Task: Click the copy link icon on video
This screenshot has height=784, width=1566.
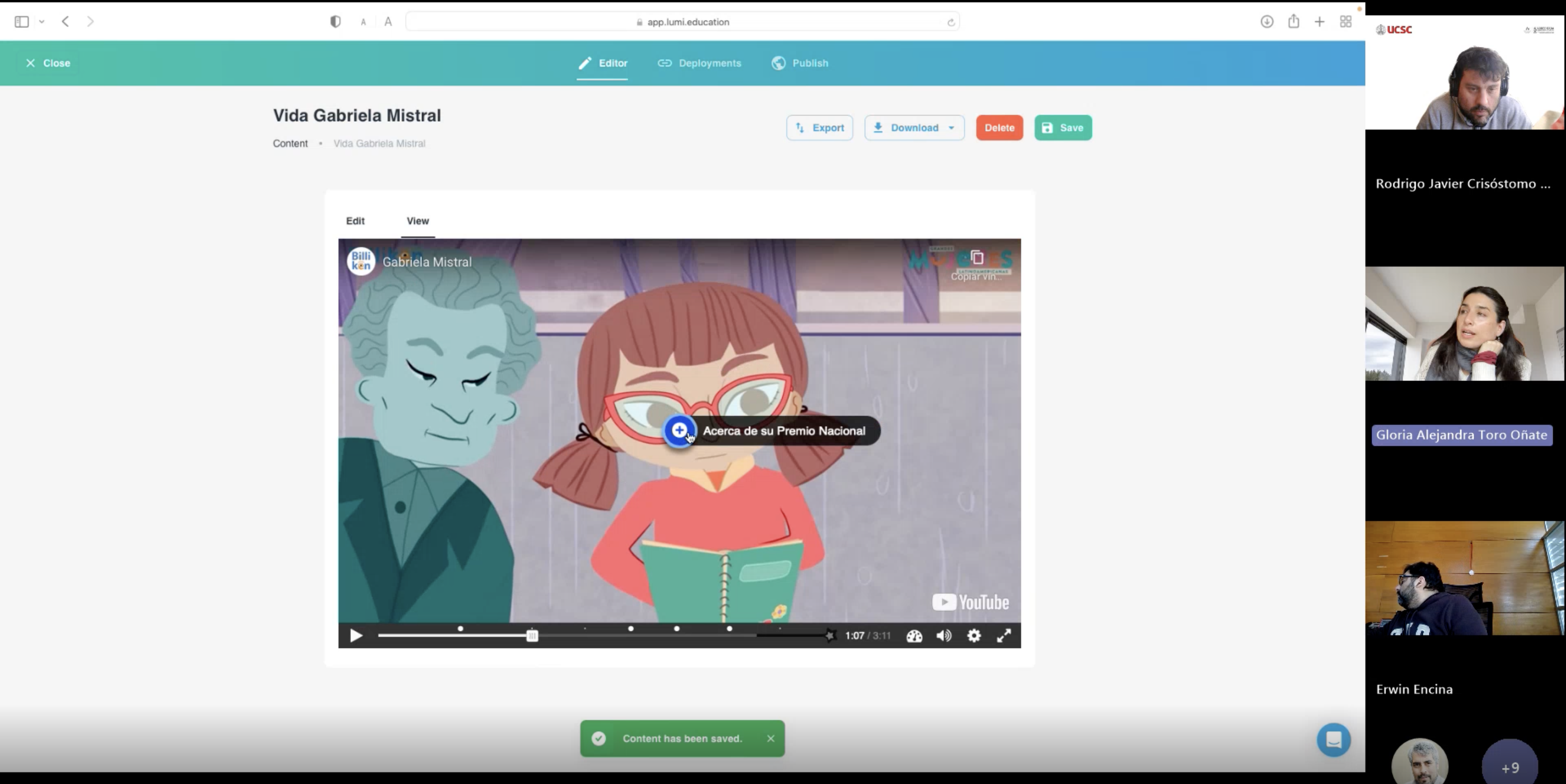Action: 976,258
